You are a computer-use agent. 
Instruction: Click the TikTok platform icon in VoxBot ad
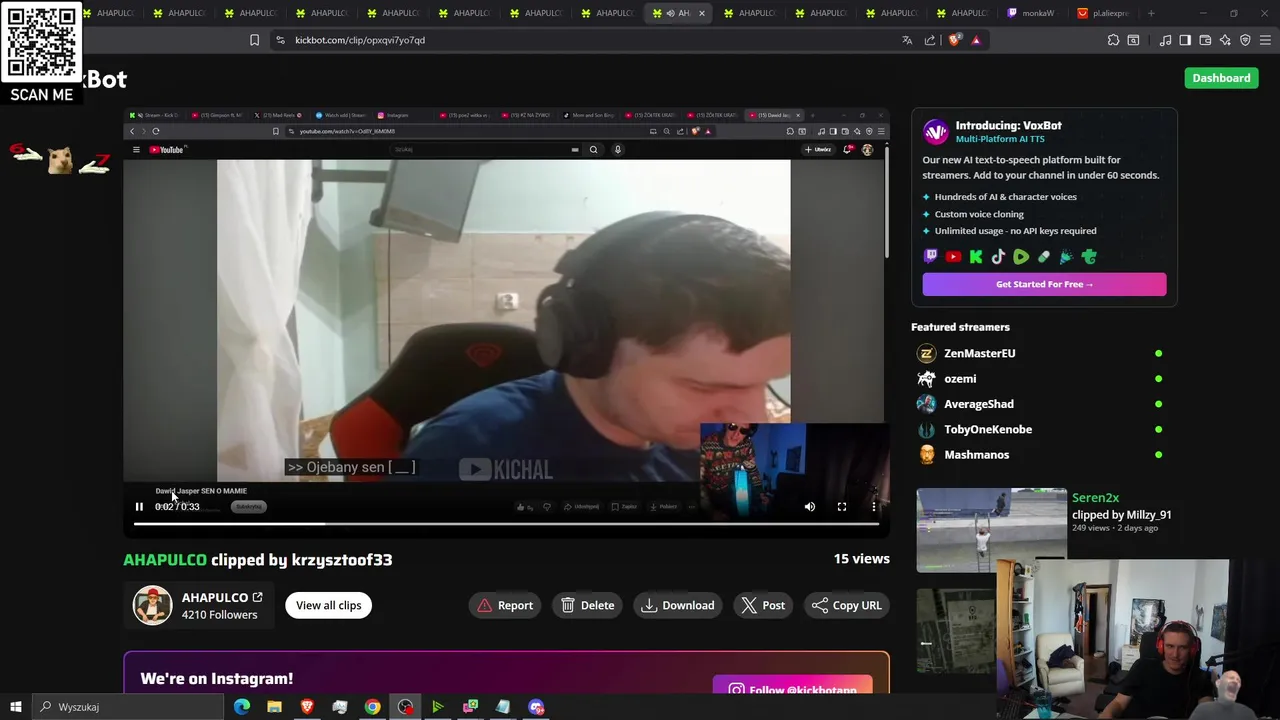998,257
